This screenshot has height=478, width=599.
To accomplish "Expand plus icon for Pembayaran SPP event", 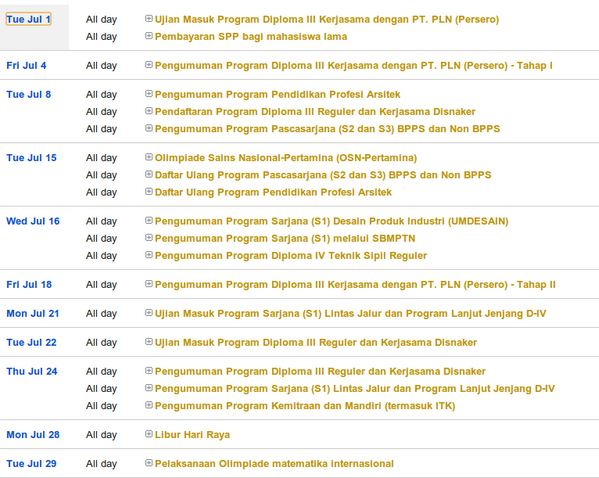I will (x=149, y=36).
